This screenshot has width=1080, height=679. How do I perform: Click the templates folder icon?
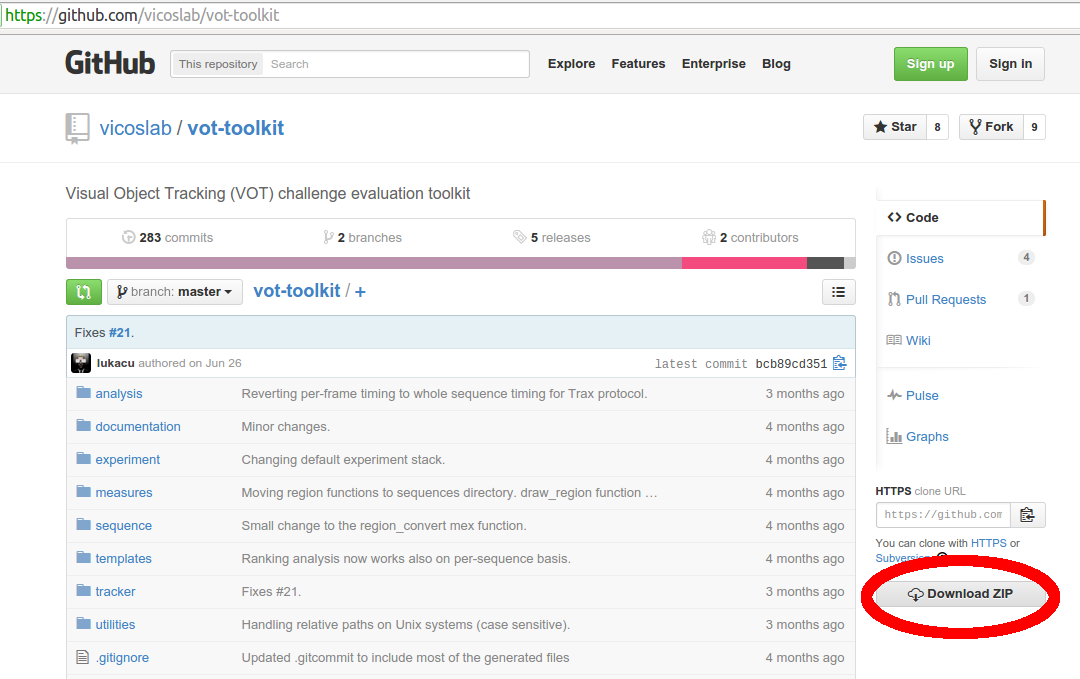(x=83, y=558)
